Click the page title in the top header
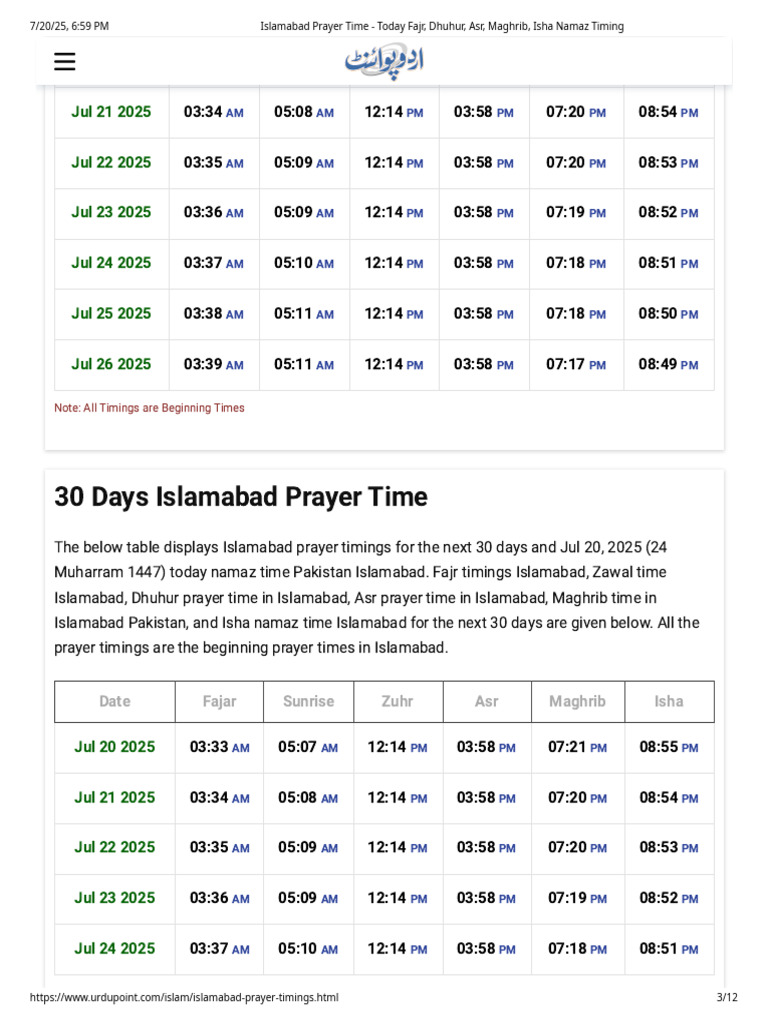The image size is (768, 1024). [x=441, y=26]
